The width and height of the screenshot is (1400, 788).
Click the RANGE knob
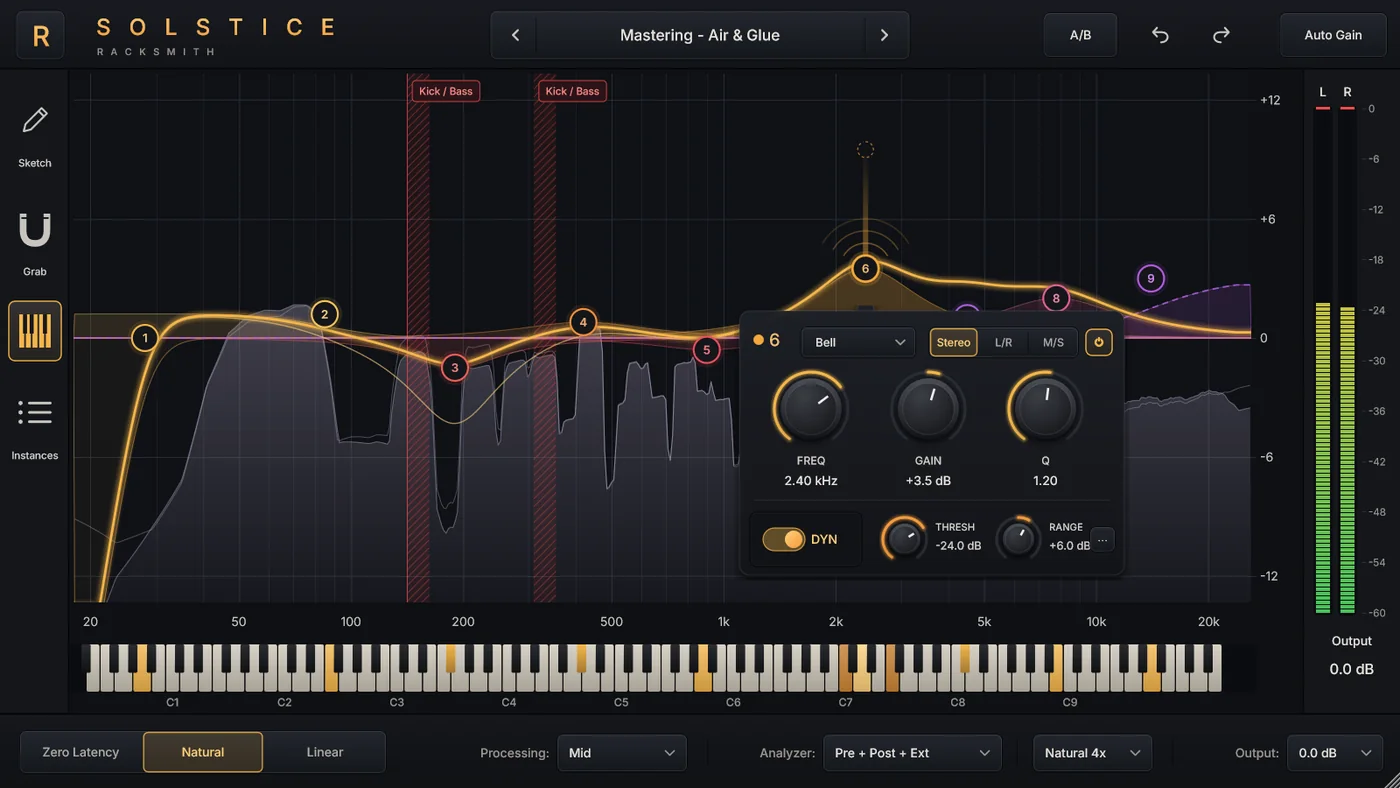(x=1018, y=539)
